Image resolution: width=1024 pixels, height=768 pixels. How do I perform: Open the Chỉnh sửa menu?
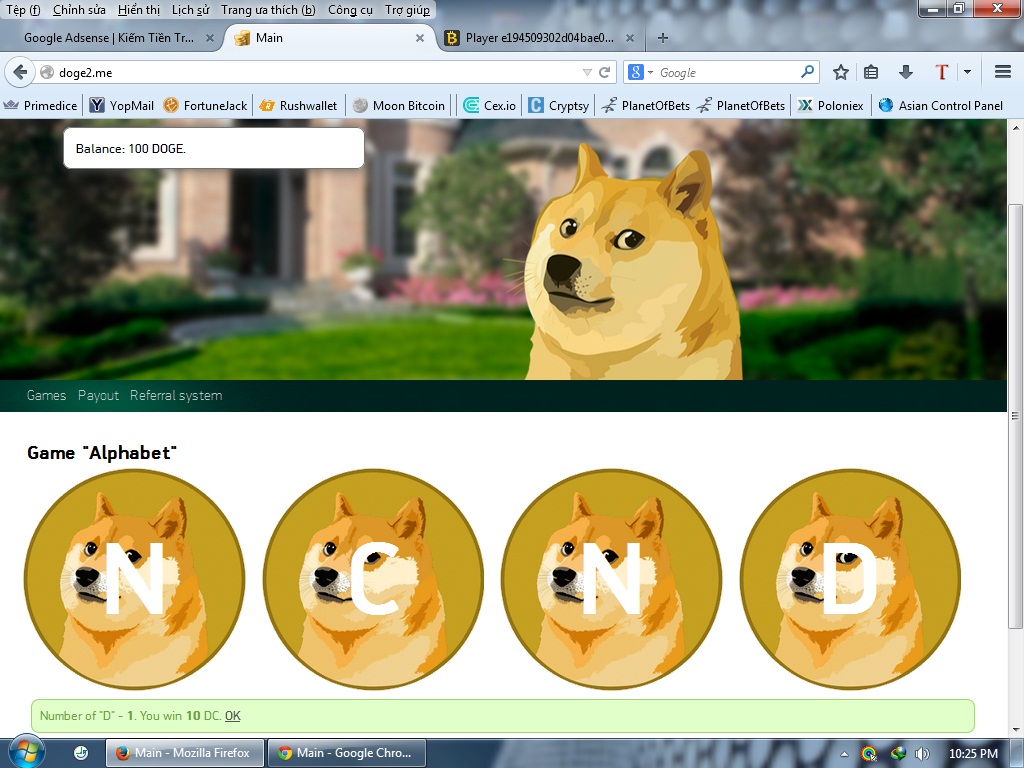tap(79, 10)
